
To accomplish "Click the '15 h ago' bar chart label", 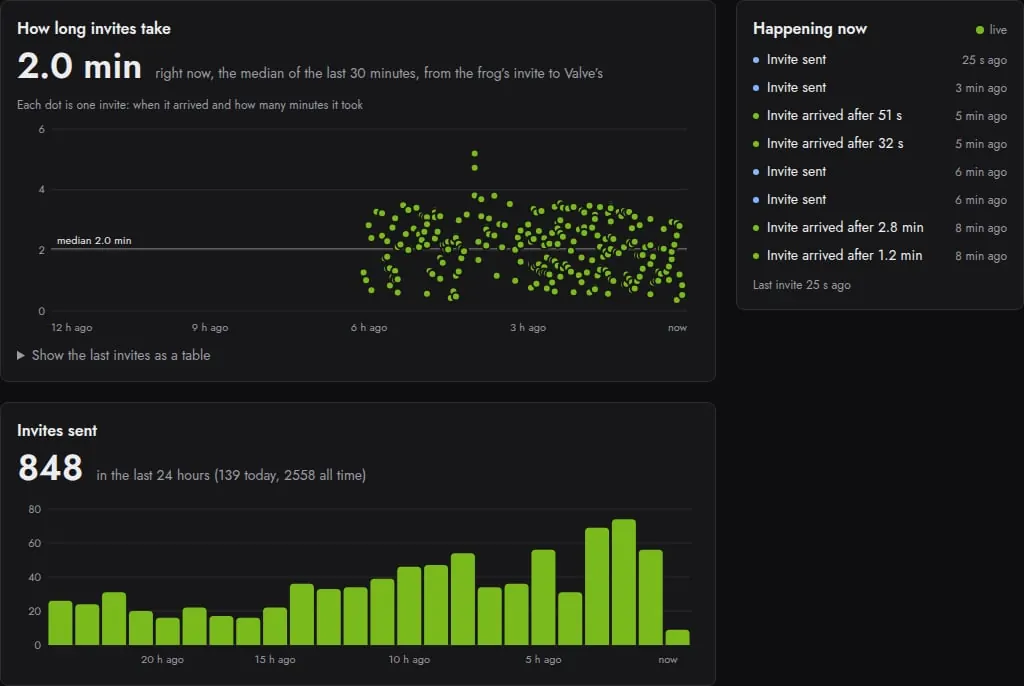I will (x=275, y=659).
